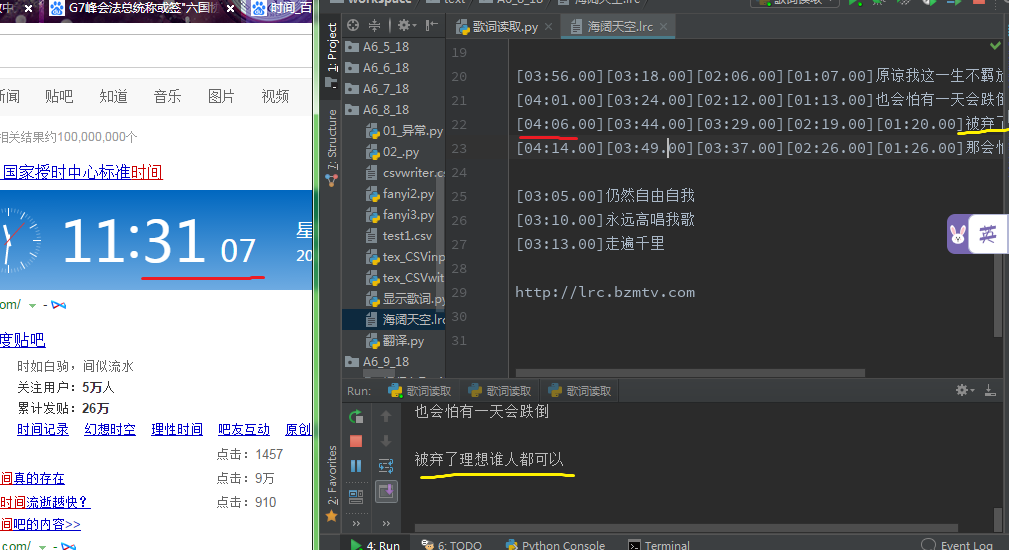Screen dimensions: 1009x550
Task: Open the 图片 category in Baidu
Action: click(x=221, y=96)
